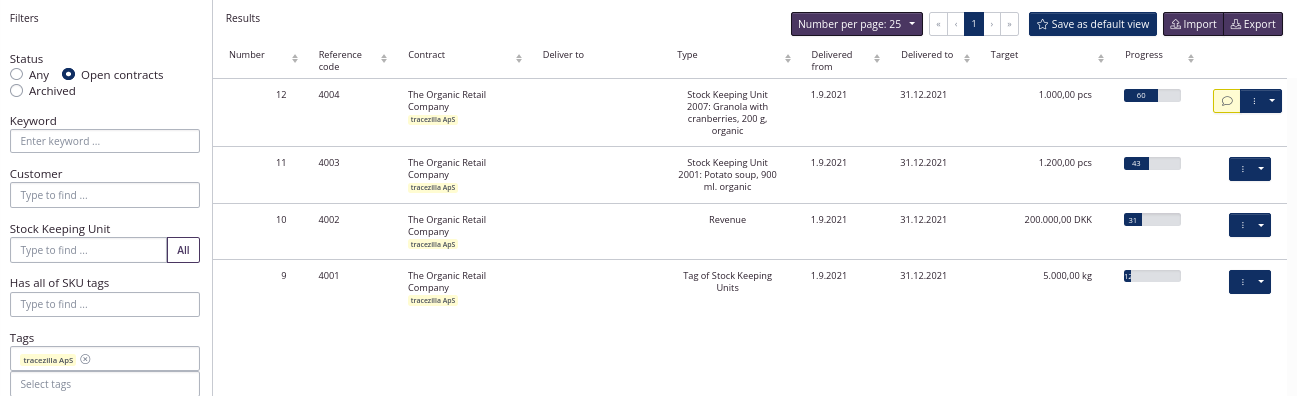Click the target value 200.000,00 DKK
This screenshot has height=396, width=1297.
1059,219
